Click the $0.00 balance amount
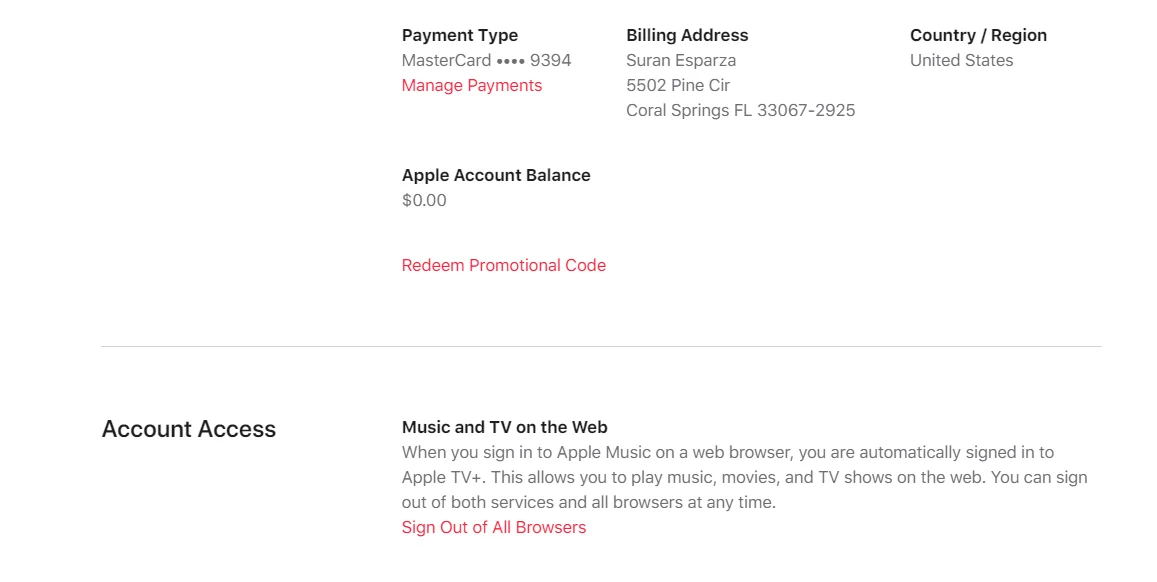This screenshot has width=1157, height=582. point(424,201)
